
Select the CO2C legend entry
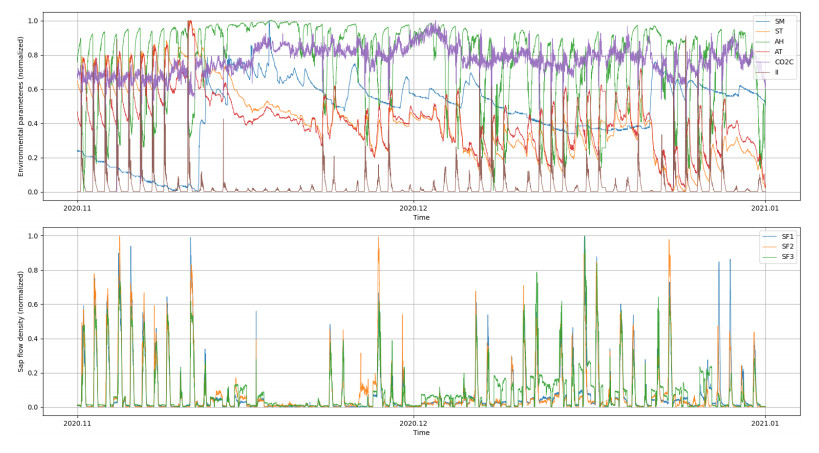pos(783,61)
